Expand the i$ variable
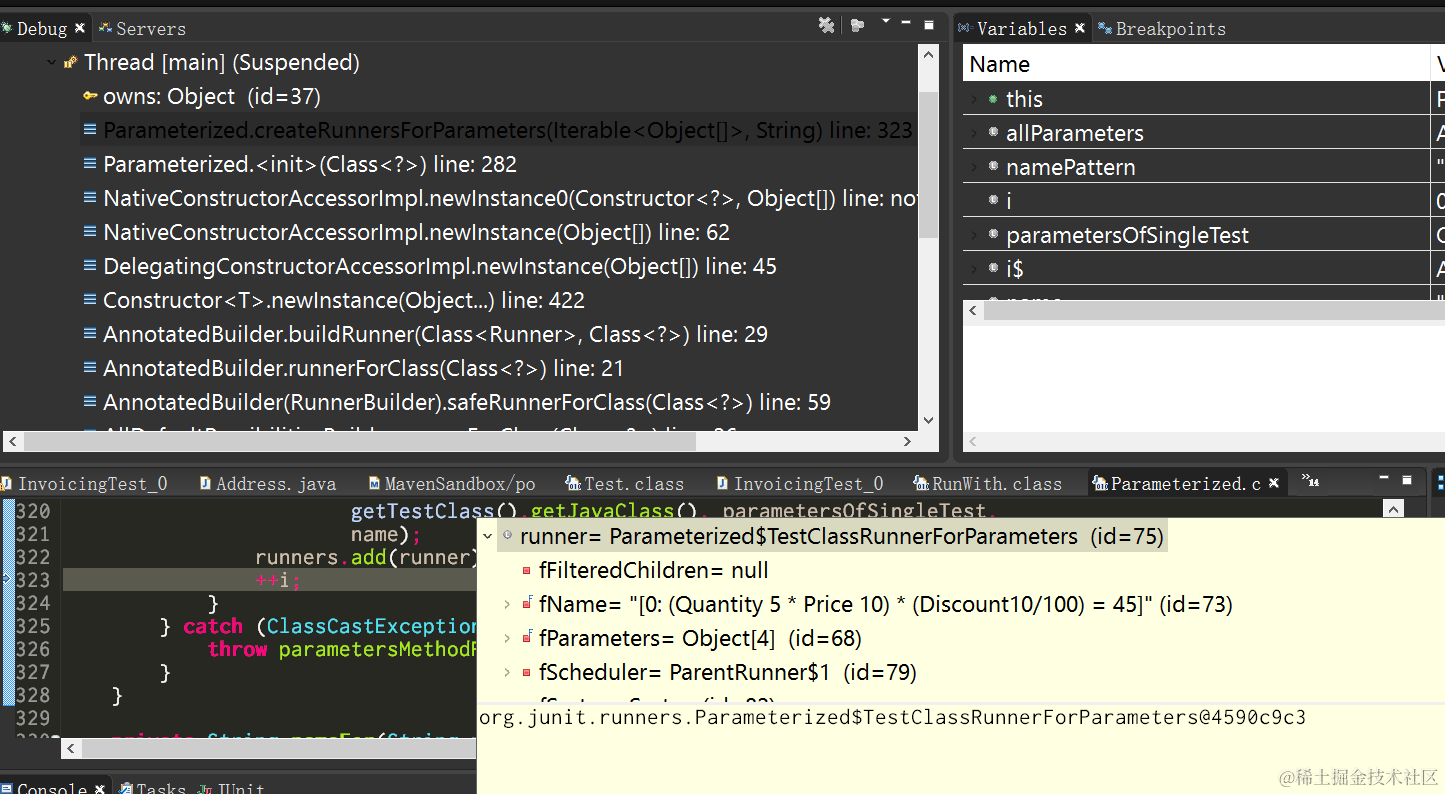The height and width of the screenshot is (794, 1445). click(973, 269)
